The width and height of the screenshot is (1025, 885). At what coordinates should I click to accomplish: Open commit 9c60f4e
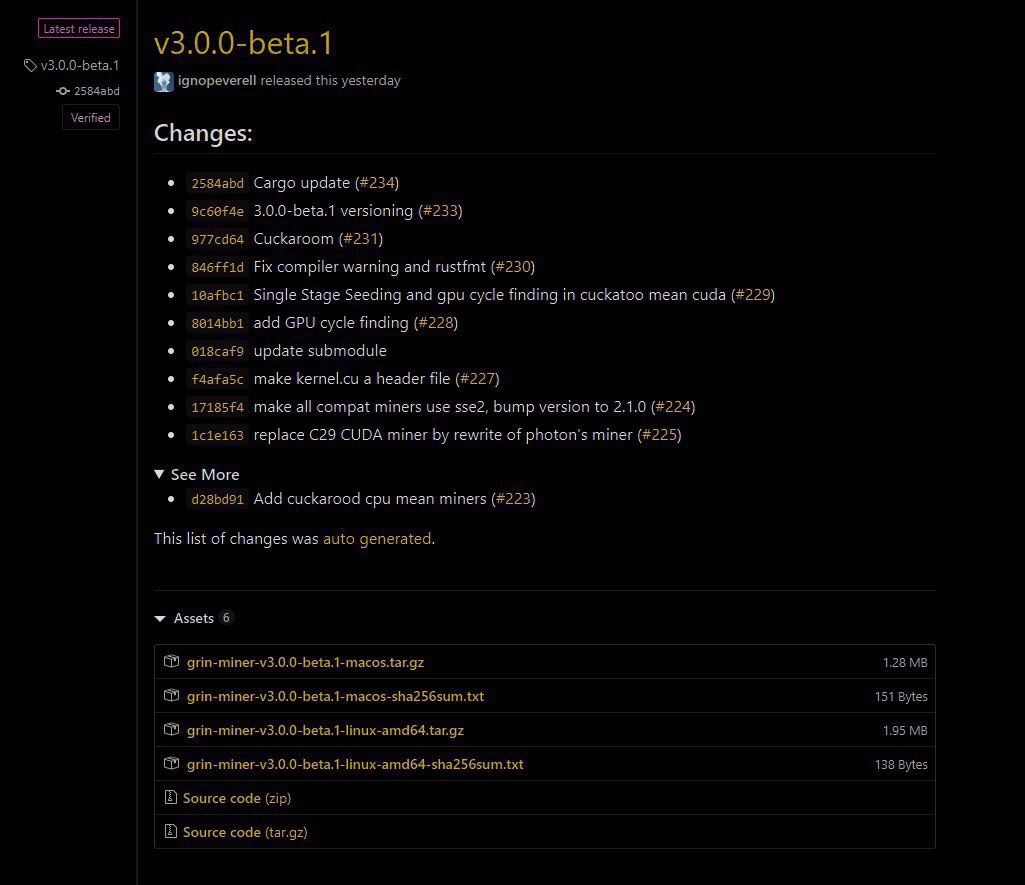(x=217, y=211)
